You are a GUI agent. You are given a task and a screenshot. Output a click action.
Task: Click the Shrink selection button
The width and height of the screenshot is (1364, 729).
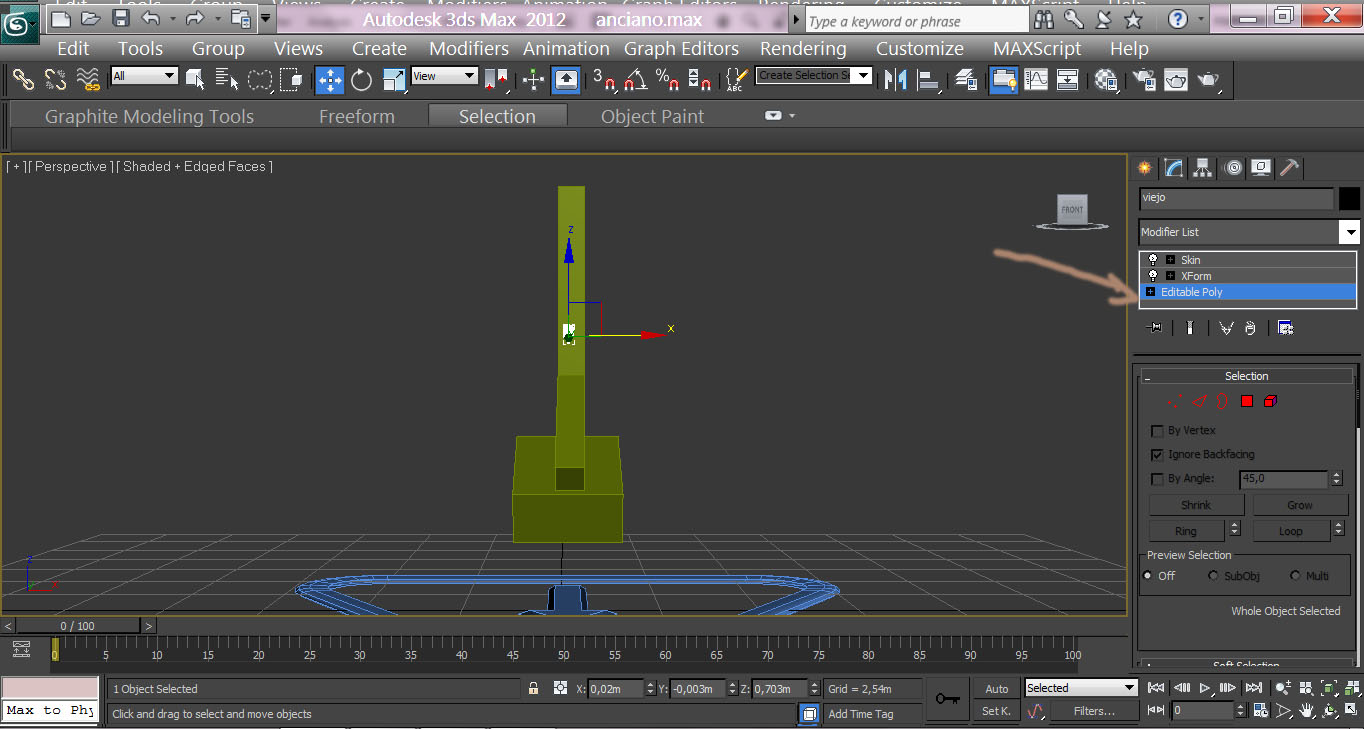(1196, 505)
